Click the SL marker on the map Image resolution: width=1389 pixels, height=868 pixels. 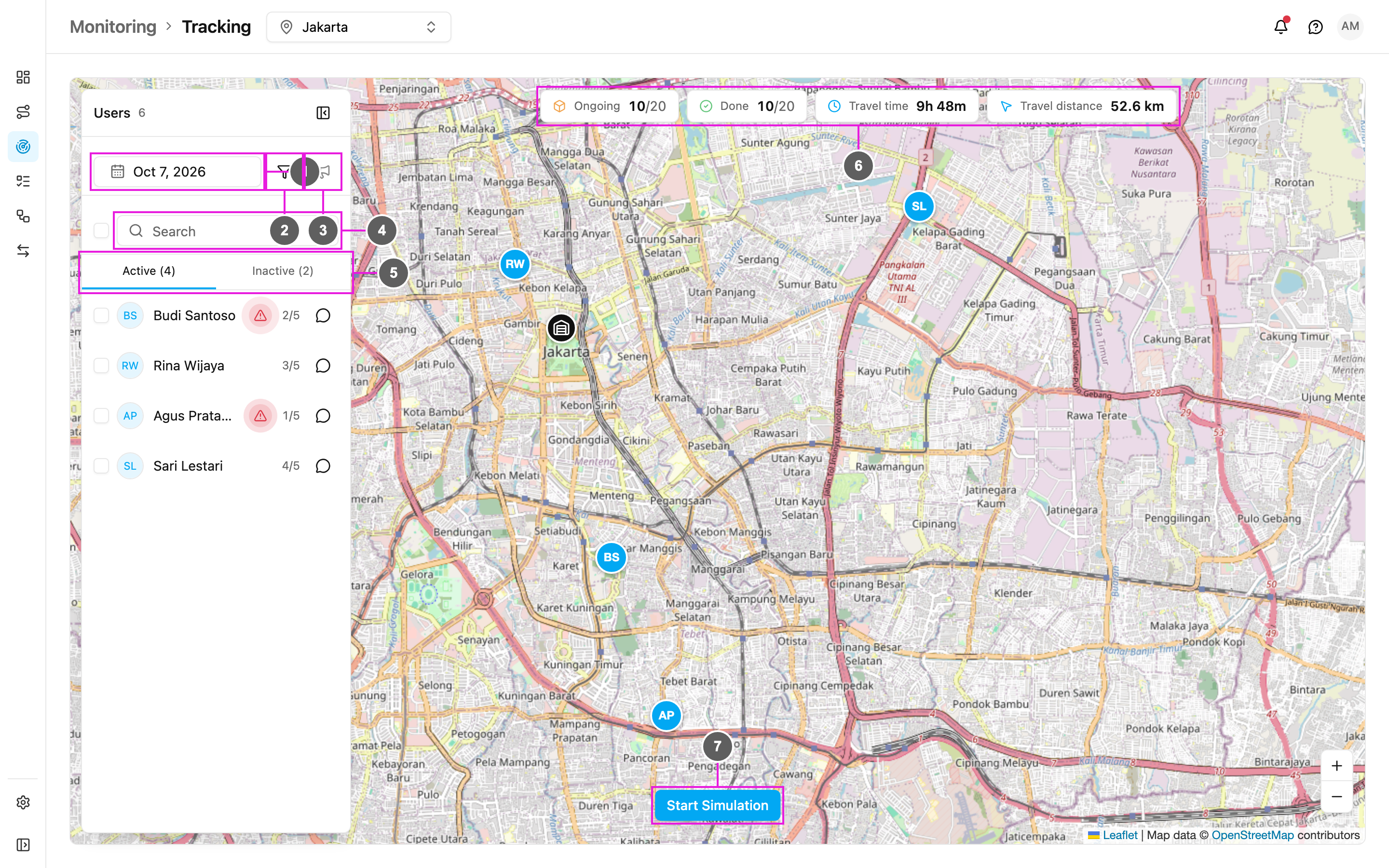coord(918,206)
